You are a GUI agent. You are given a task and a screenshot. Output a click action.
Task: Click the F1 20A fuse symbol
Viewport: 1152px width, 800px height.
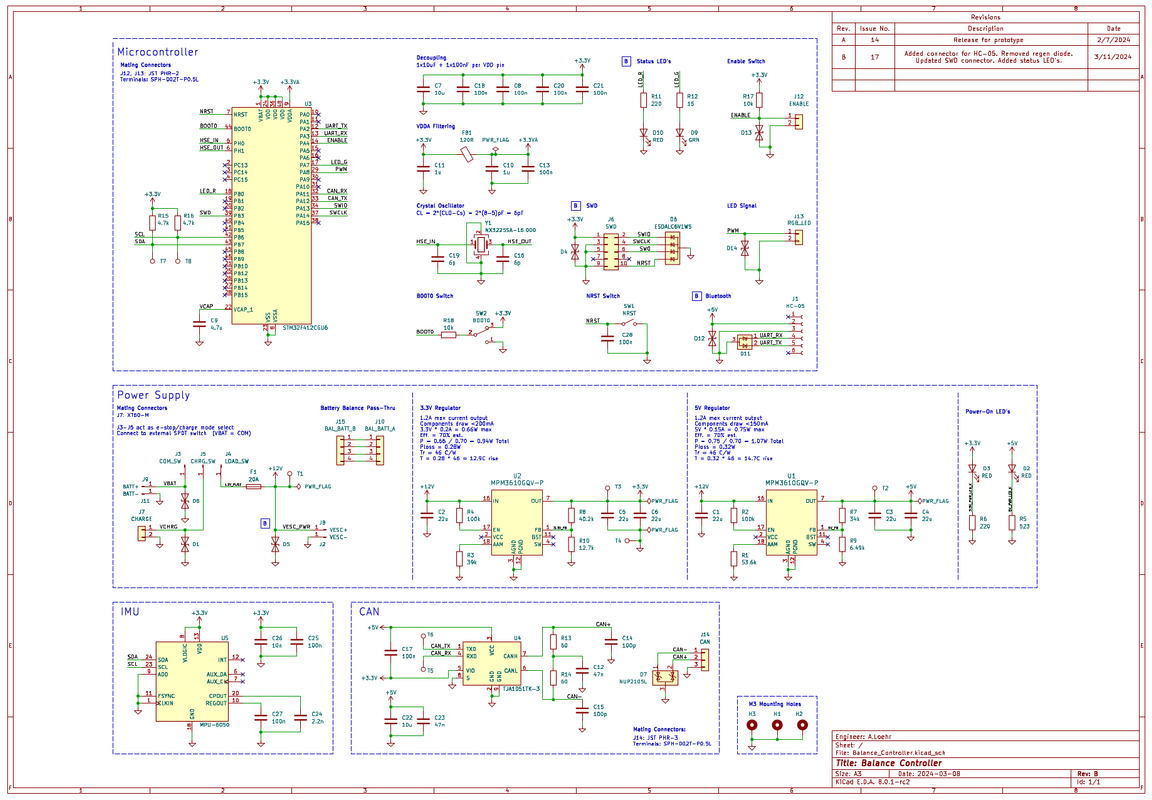pyautogui.click(x=253, y=486)
